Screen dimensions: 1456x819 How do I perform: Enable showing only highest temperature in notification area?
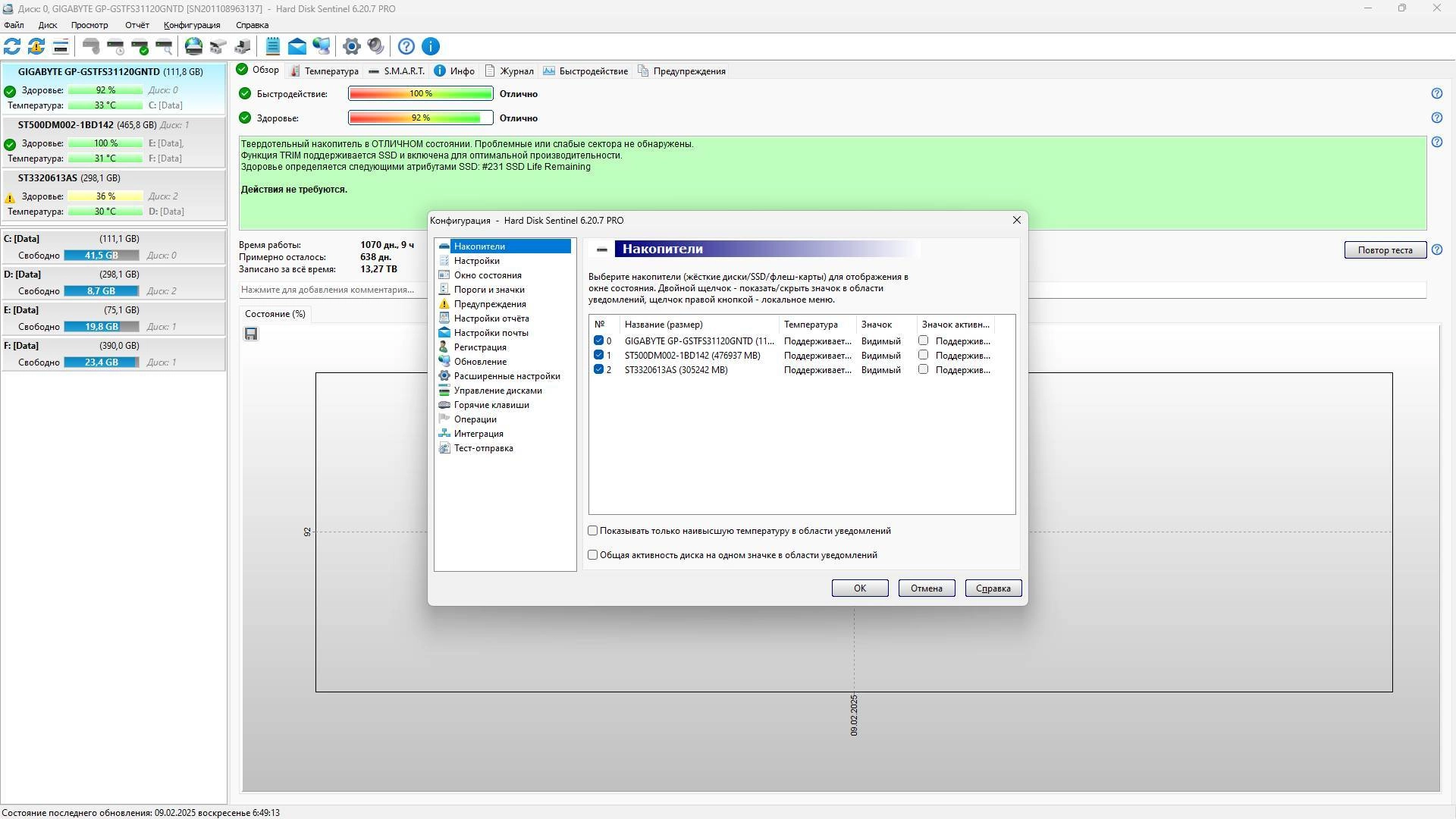tap(593, 531)
